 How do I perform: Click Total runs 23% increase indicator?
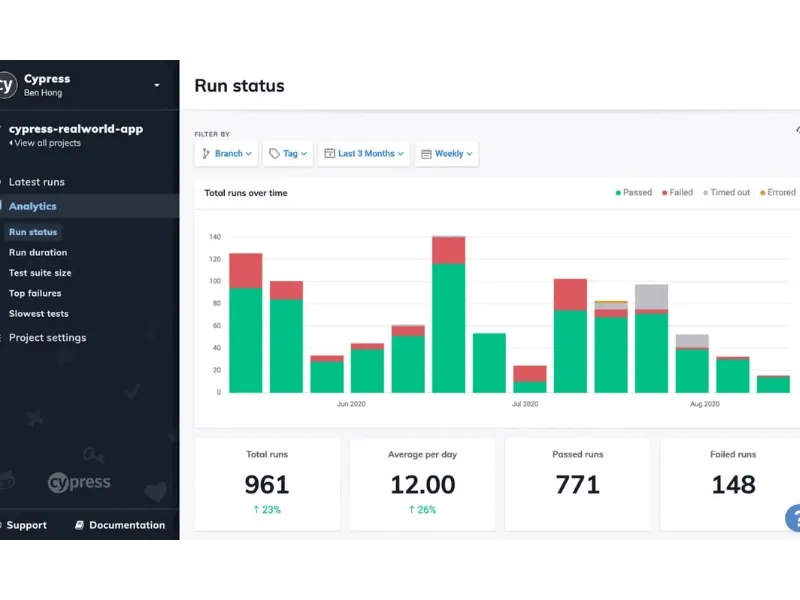click(267, 510)
